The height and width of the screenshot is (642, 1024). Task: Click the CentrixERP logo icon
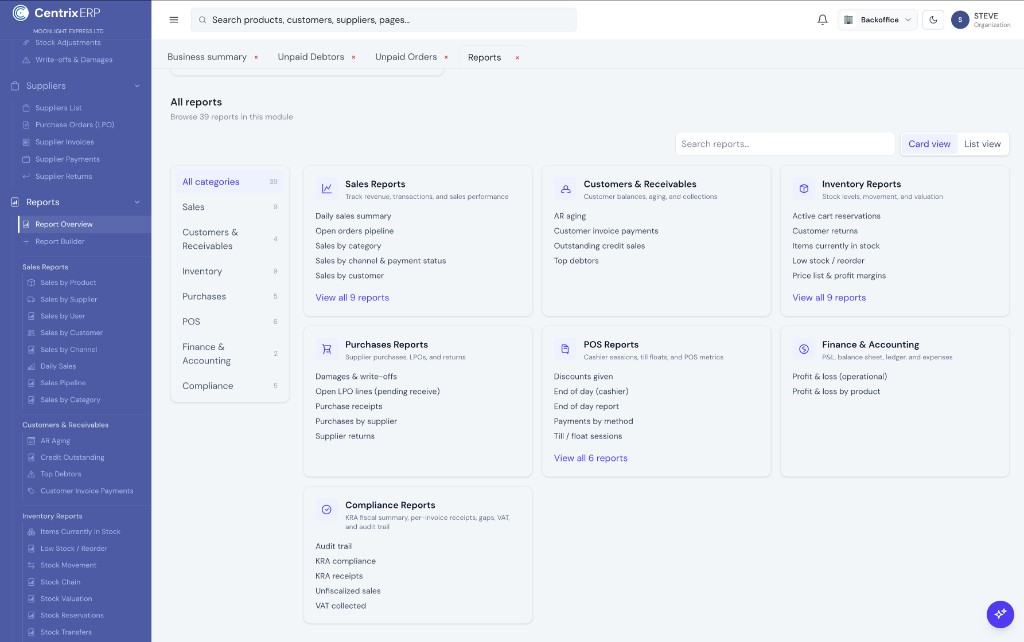click(x=20, y=12)
